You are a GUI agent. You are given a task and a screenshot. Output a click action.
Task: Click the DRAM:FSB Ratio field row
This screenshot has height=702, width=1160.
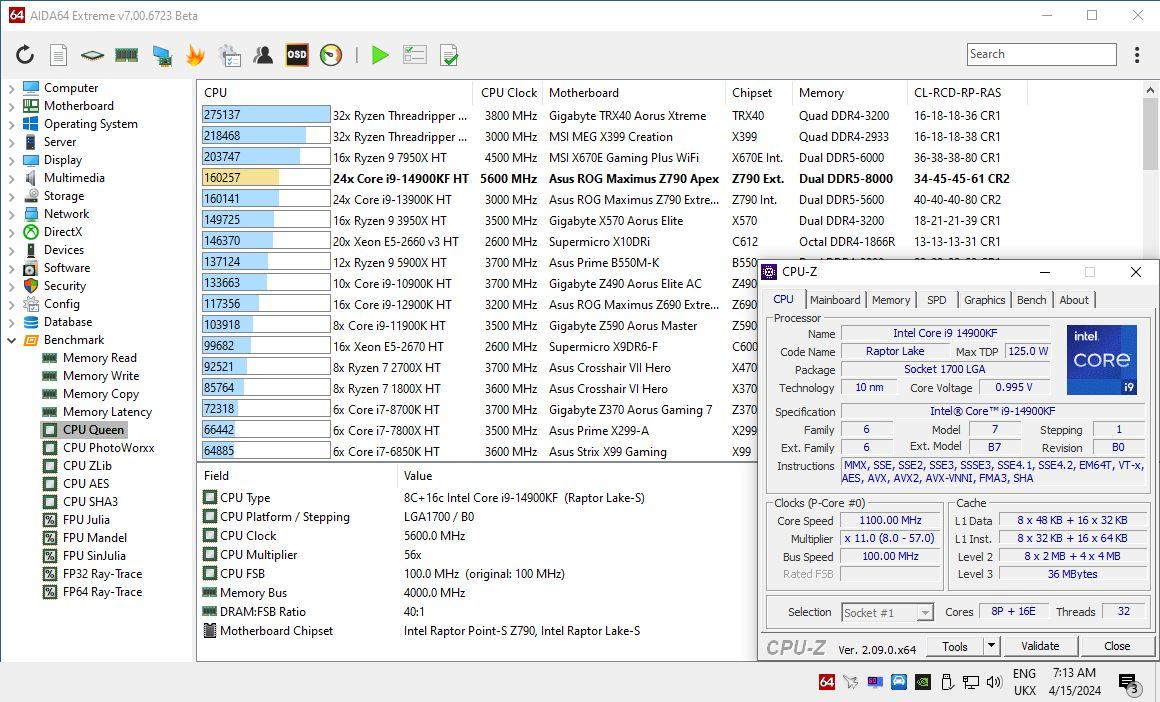[477, 612]
